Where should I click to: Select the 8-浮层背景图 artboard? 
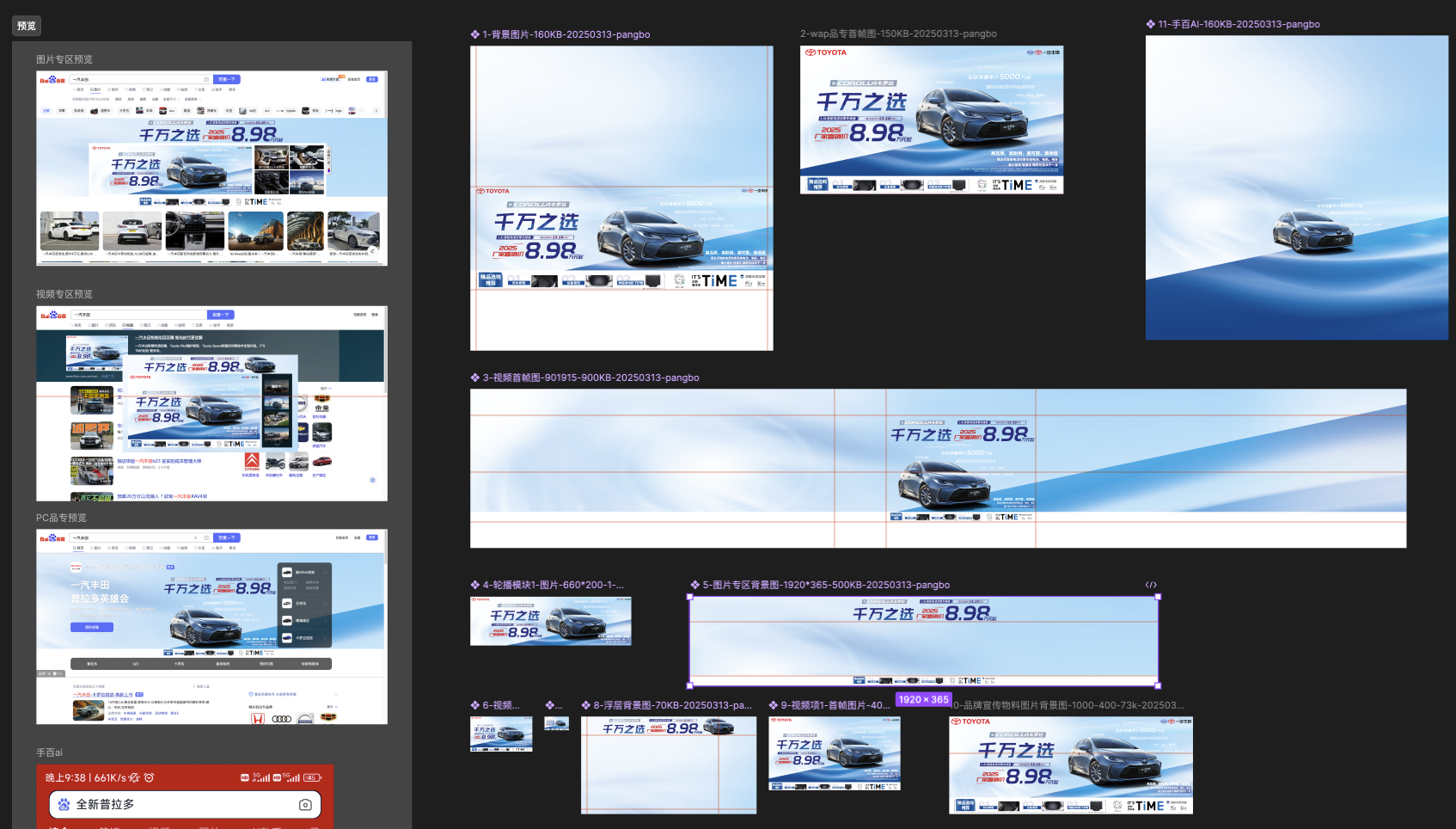(669, 765)
